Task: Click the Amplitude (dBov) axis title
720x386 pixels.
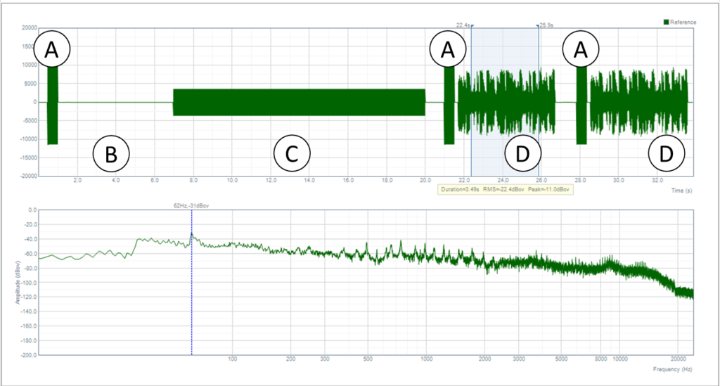Action: coord(18,282)
